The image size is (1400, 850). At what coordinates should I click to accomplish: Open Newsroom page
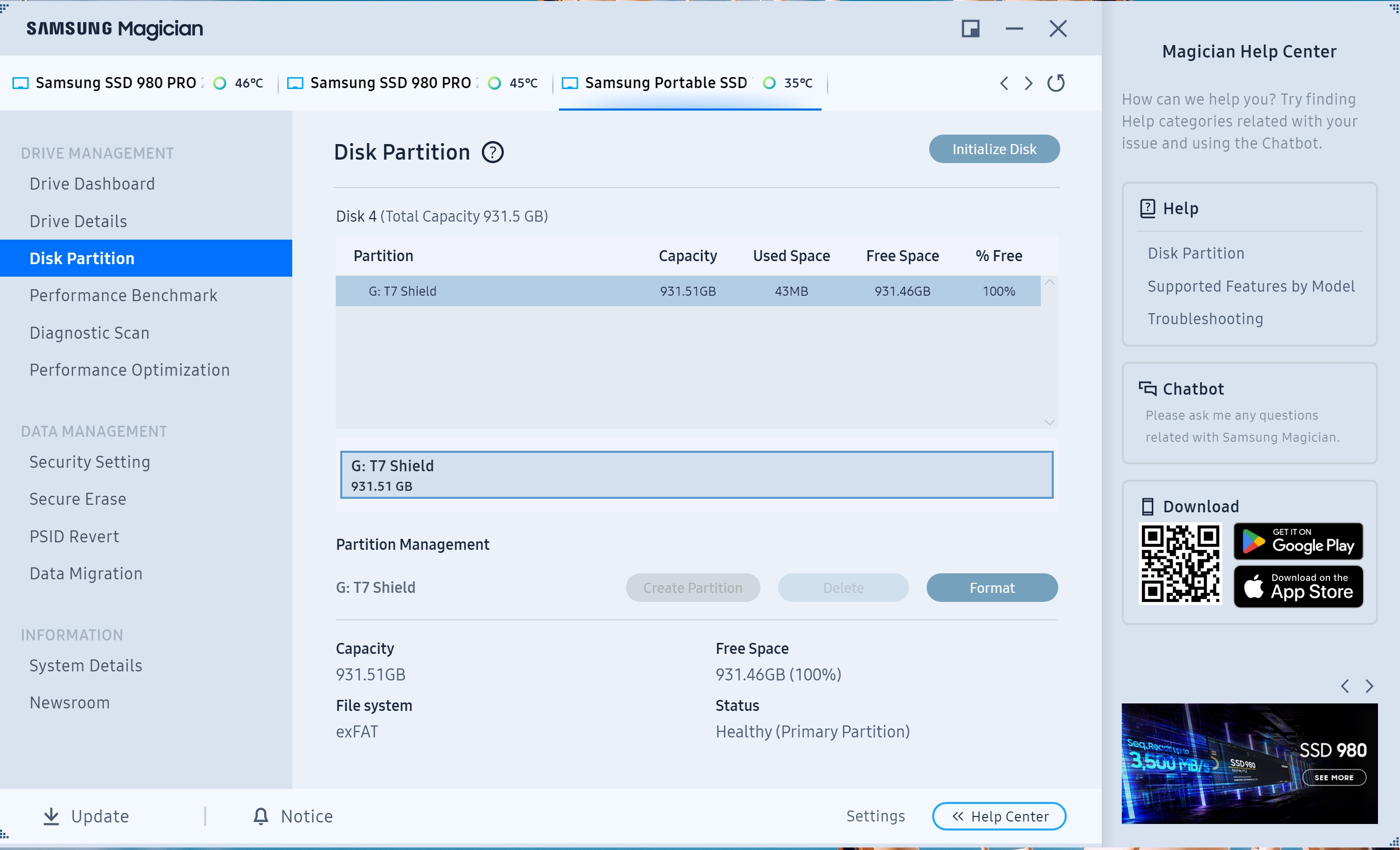[70, 703]
